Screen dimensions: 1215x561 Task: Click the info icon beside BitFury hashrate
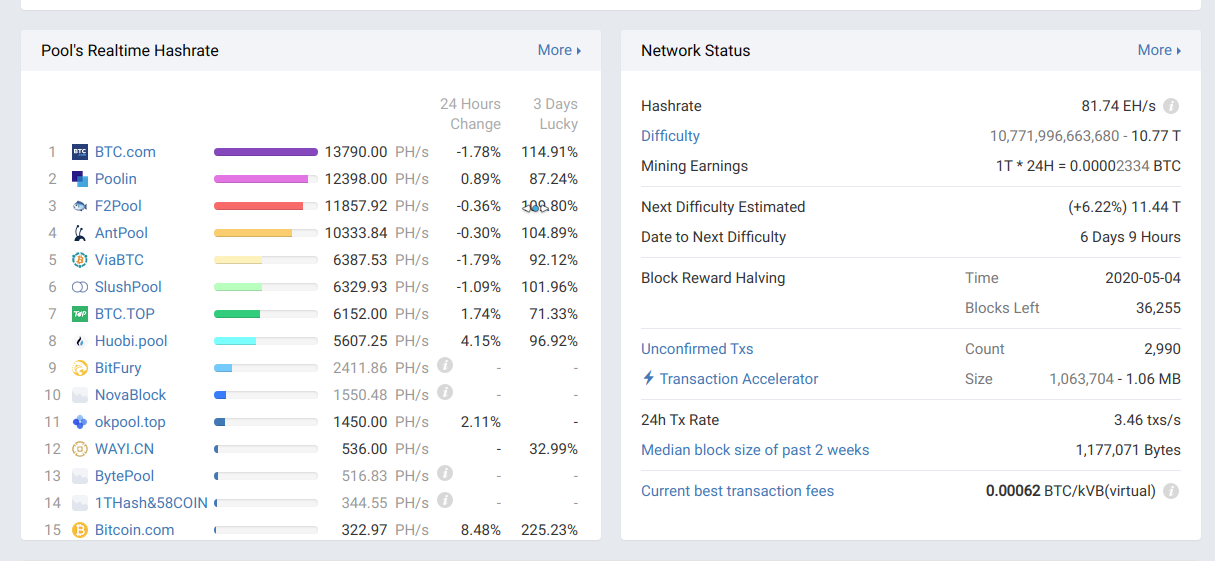tap(445, 365)
